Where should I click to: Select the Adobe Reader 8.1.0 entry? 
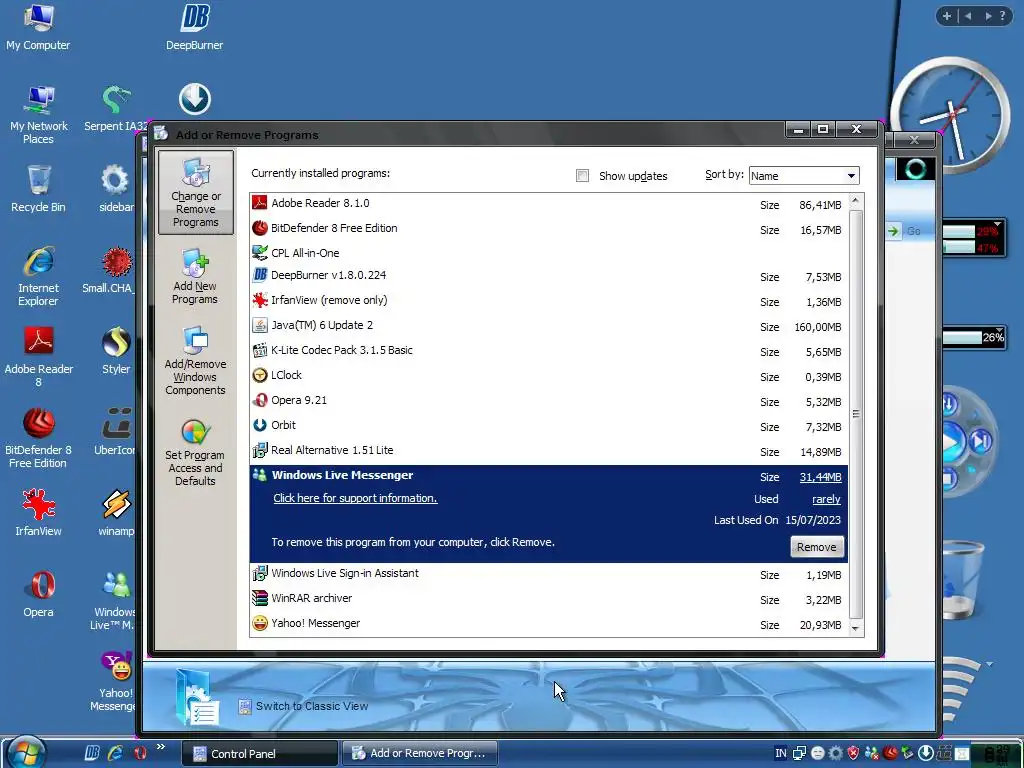(x=549, y=204)
